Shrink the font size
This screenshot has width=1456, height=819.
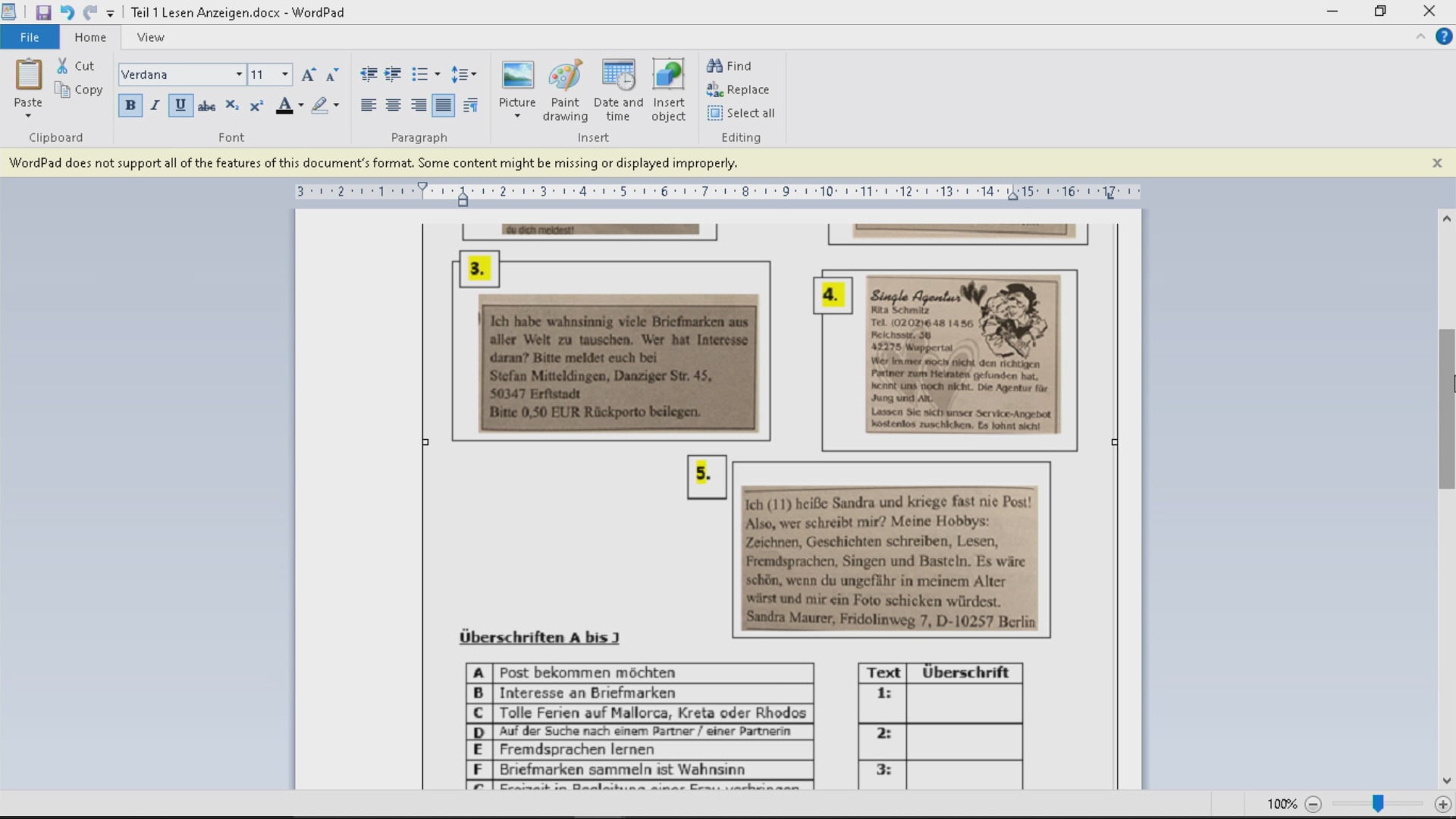(332, 74)
